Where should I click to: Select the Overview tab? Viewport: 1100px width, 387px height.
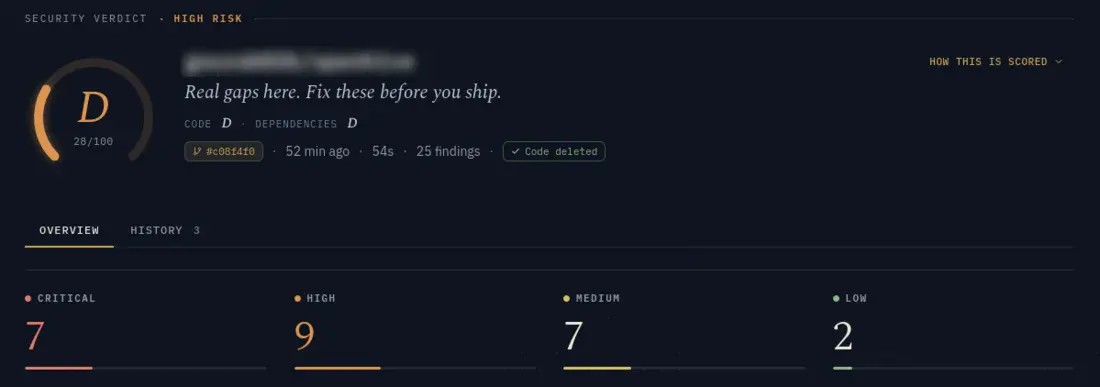click(69, 231)
